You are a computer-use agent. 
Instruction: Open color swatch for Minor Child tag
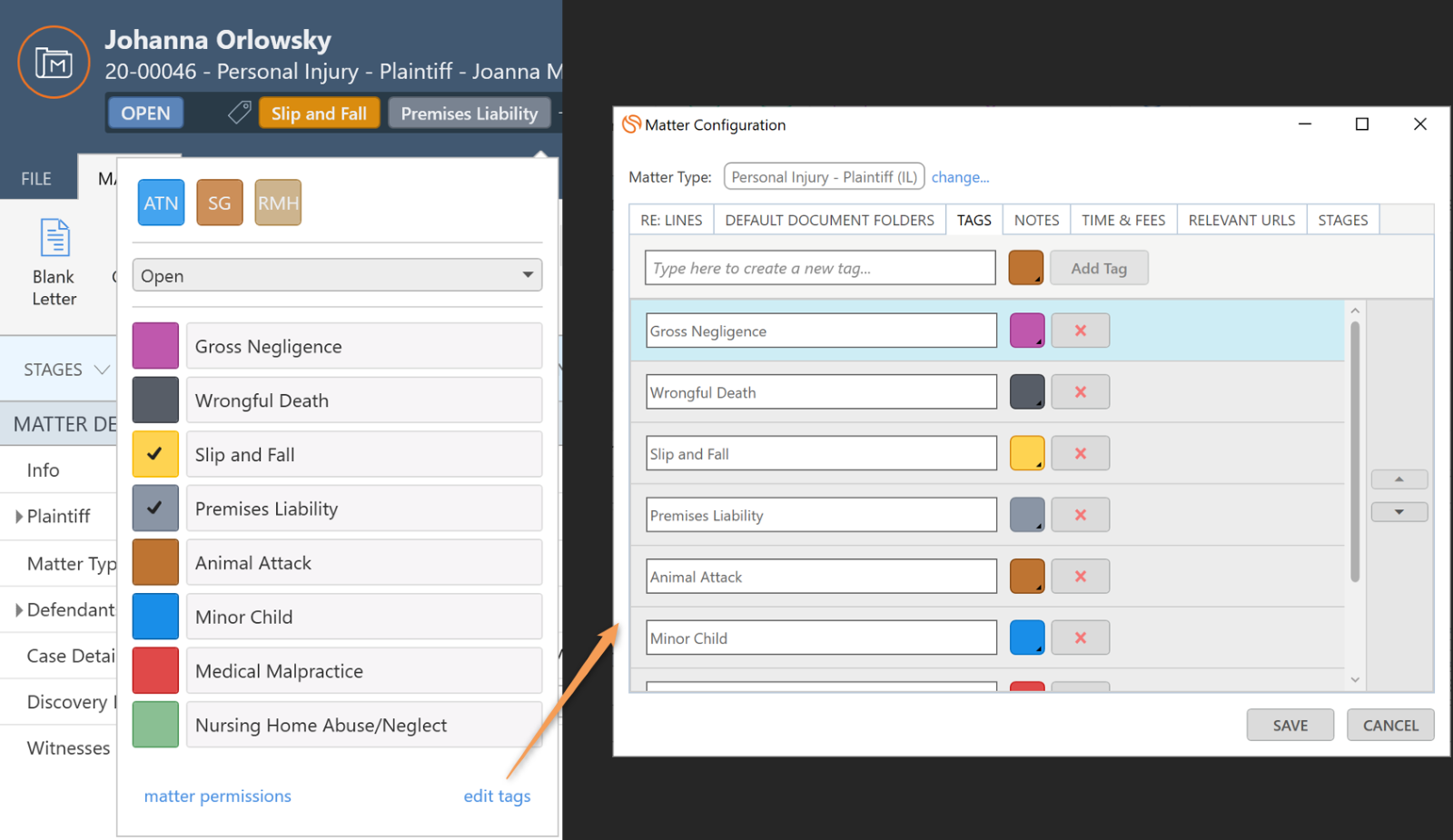(1027, 637)
